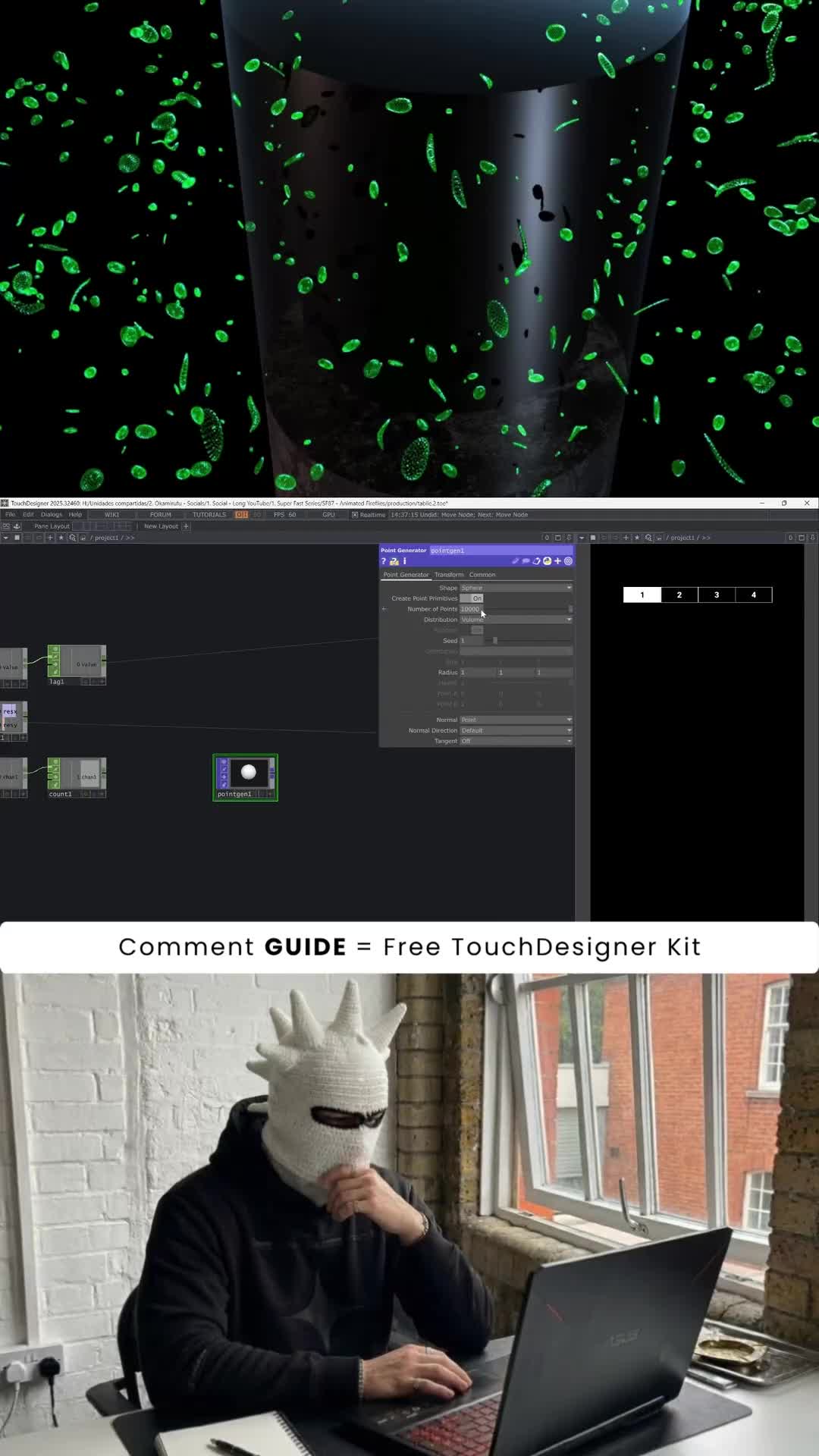Open the Edit menu

[28, 515]
